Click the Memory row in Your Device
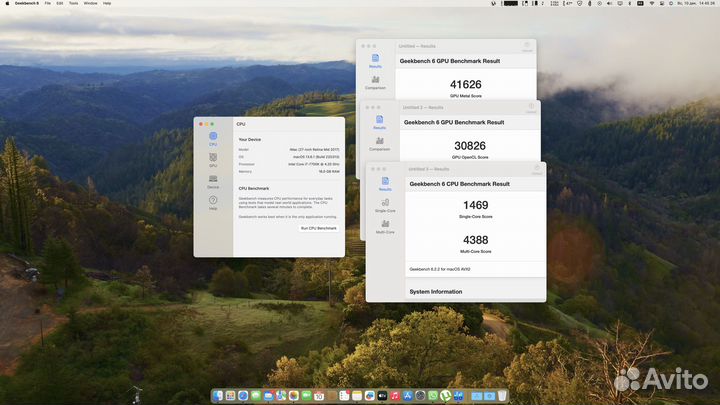The height and width of the screenshot is (405, 720). pos(289,171)
